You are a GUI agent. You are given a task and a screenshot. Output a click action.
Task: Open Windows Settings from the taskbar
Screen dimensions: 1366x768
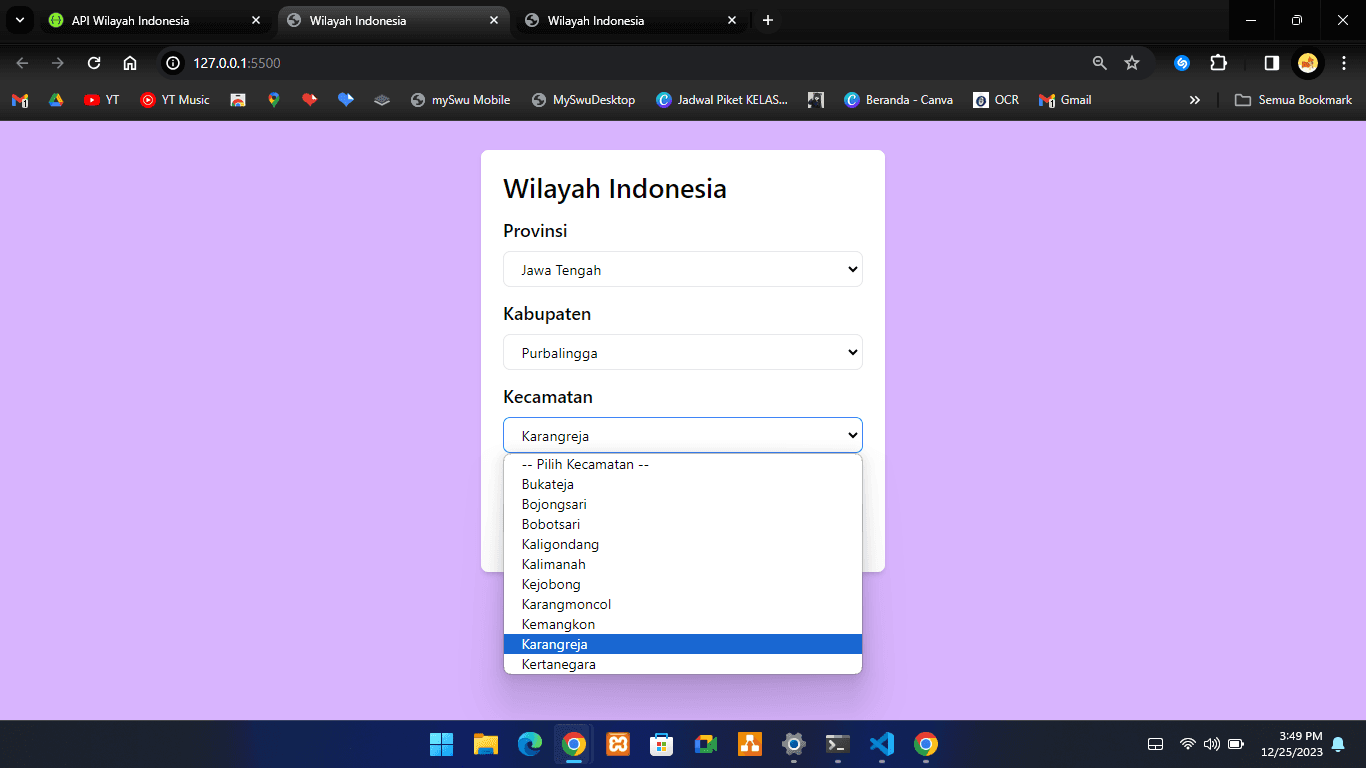(793, 744)
